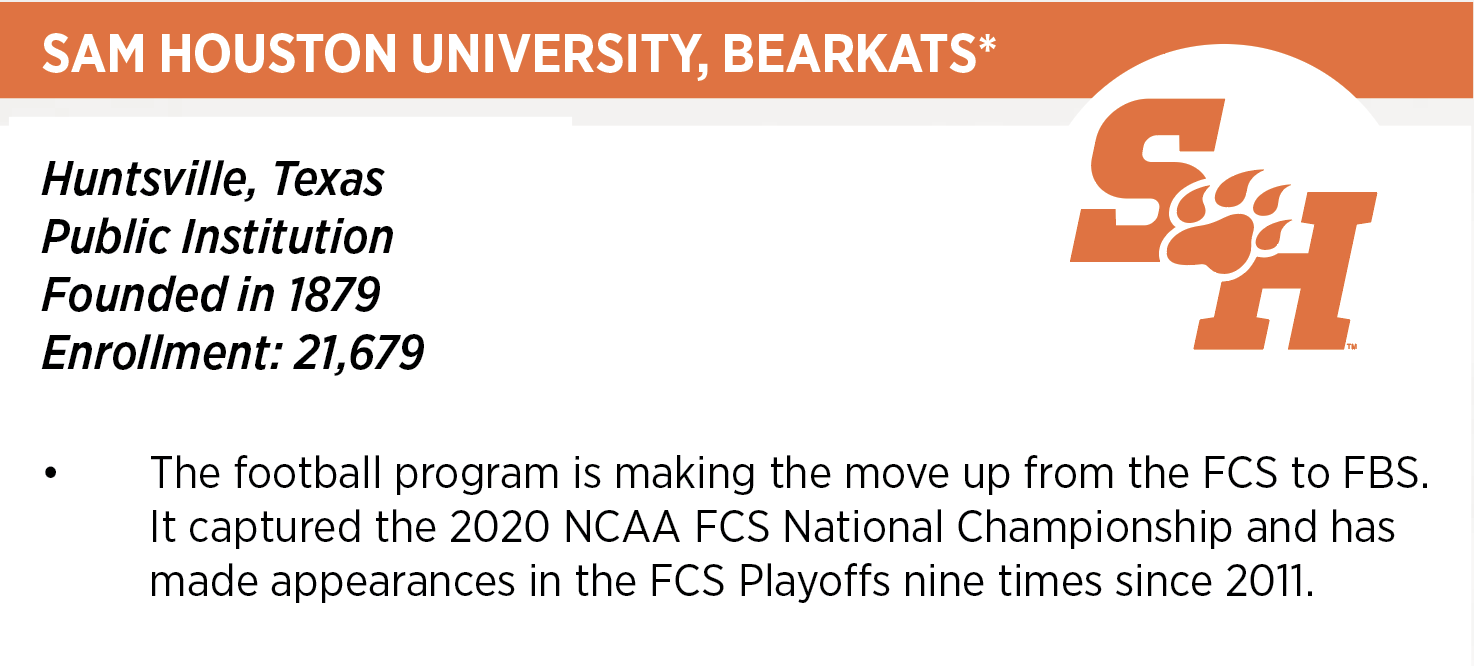The height and width of the screenshot is (666, 1474).
Task: Select the Sam Houston University header title
Action: pyautogui.click(x=519, y=56)
